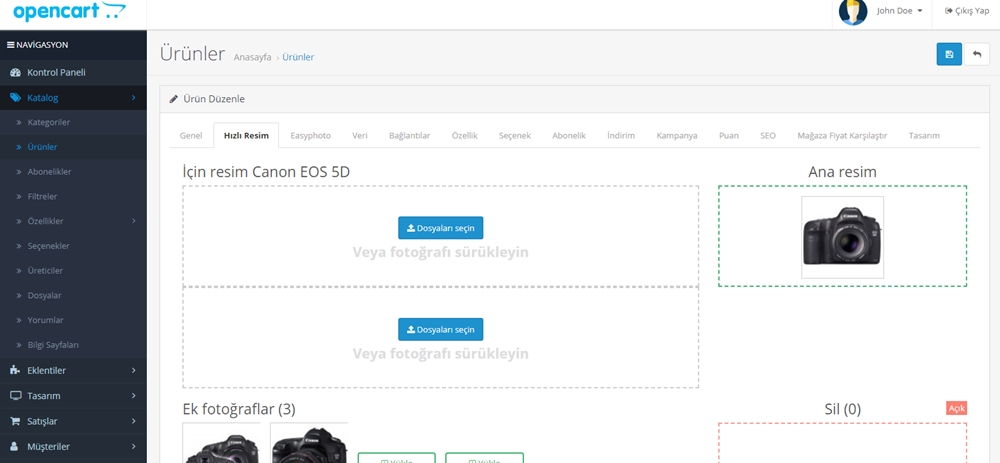Switch to Kampanya tab
This screenshot has width=1000, height=463.
pos(677,136)
